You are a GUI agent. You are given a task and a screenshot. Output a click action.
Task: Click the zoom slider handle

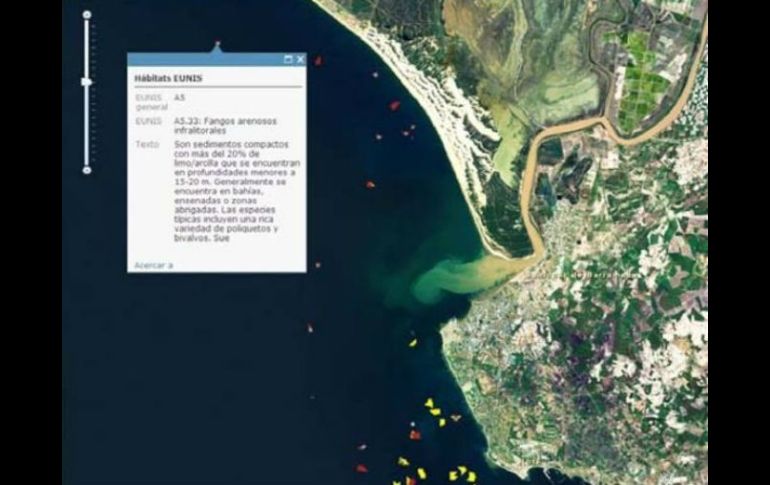tap(87, 81)
